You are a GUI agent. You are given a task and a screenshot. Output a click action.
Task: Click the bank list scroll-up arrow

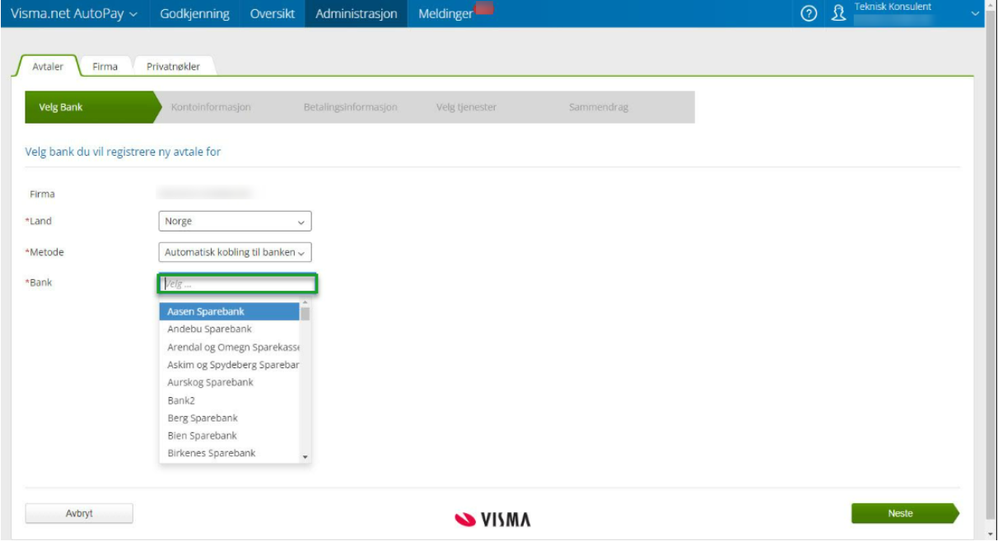[305, 302]
